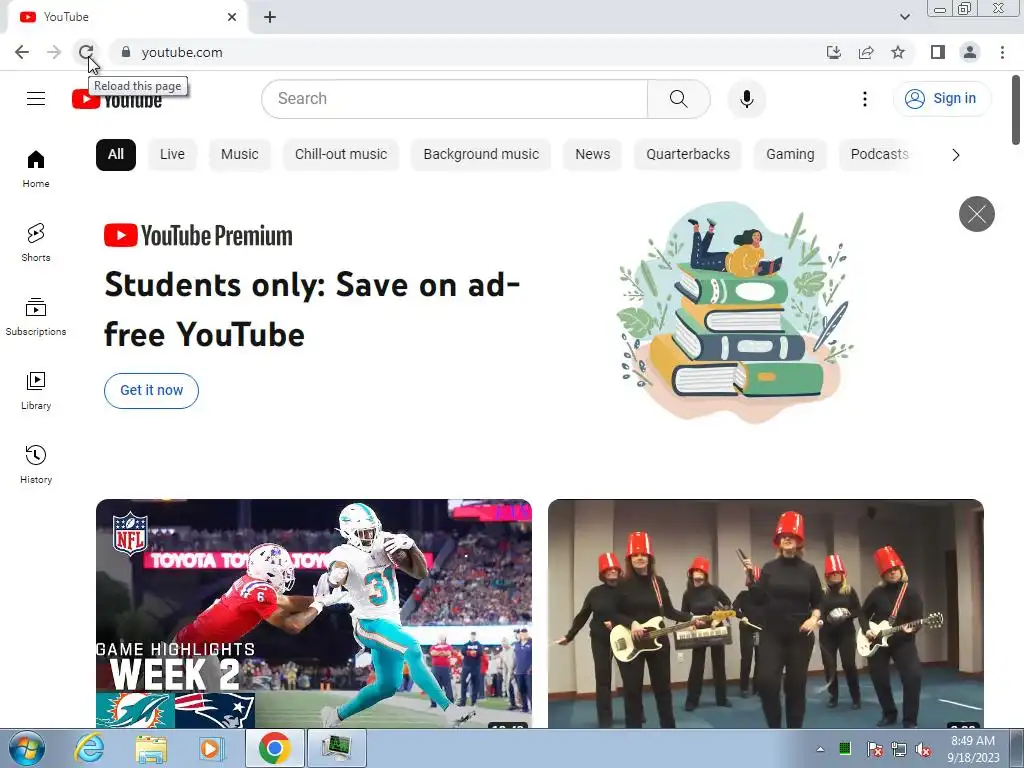The height and width of the screenshot is (768, 1024).
Task: Open YouTube hamburger guide menu
Action: coord(36,99)
